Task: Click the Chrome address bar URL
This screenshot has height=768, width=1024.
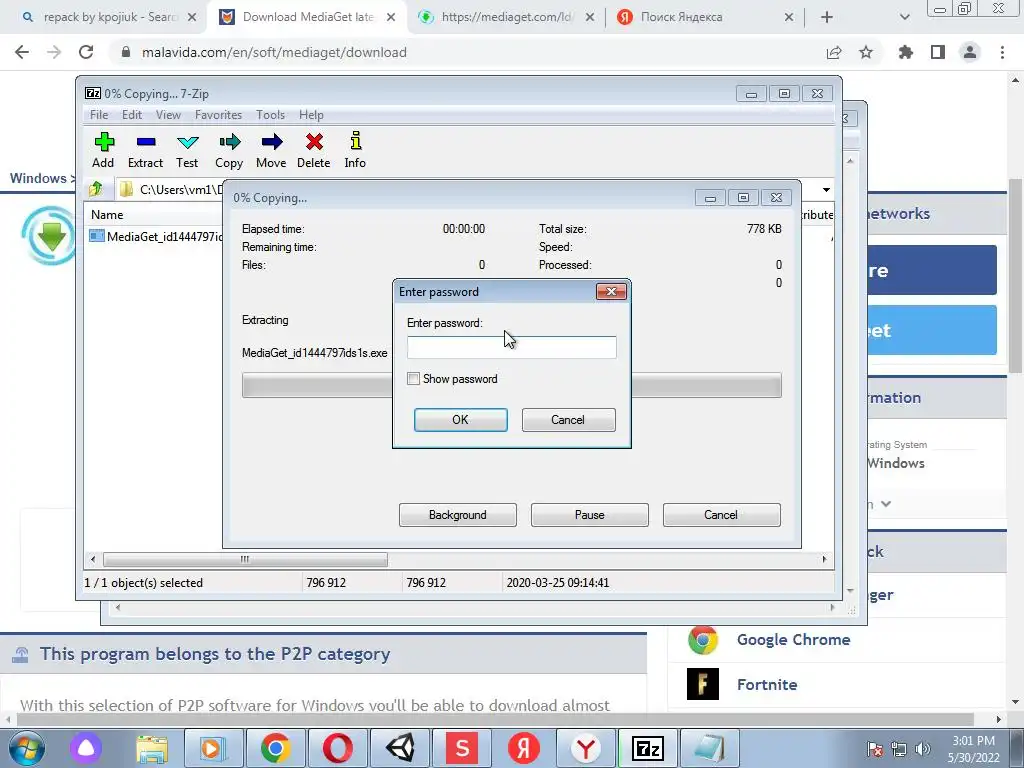Action: point(274,52)
